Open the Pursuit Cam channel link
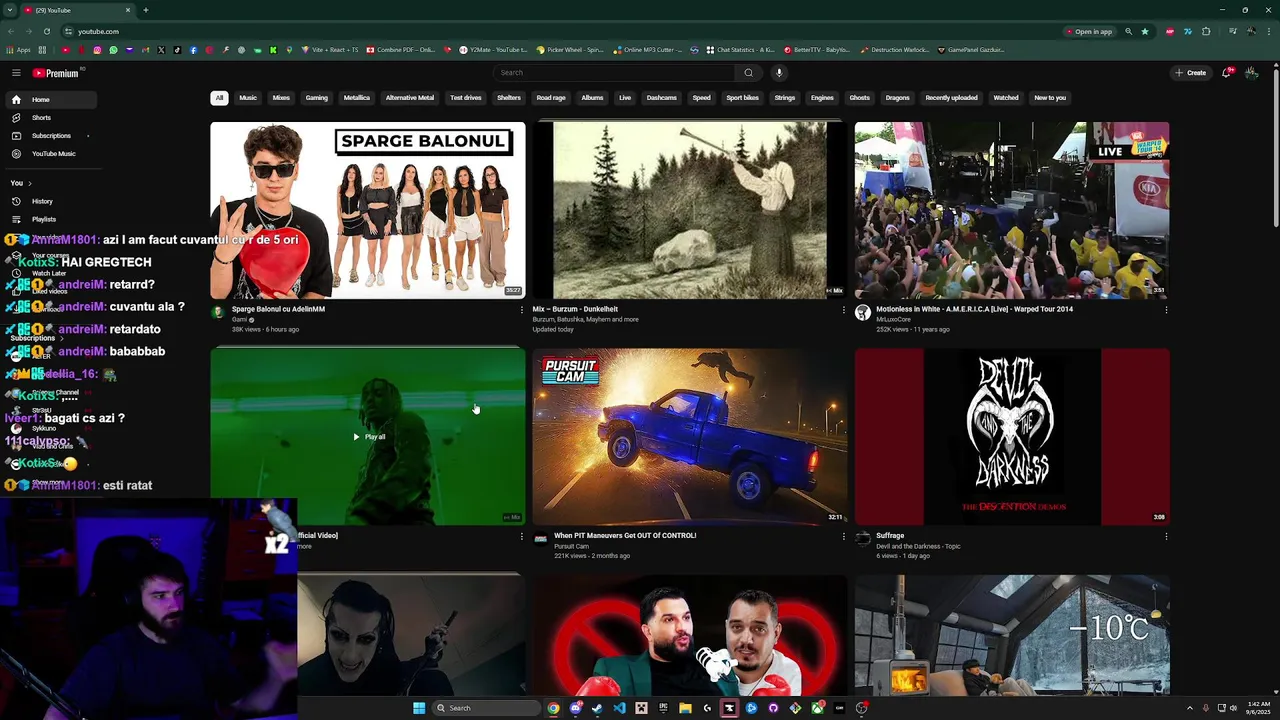This screenshot has height=720, width=1280. pos(572,546)
